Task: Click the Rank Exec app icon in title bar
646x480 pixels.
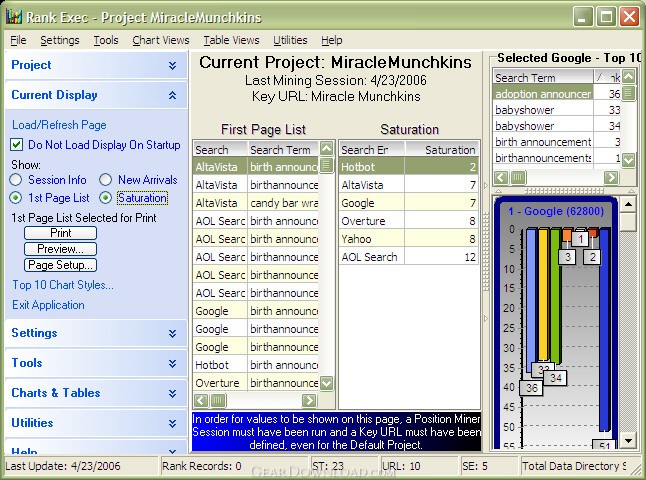Action: click(x=14, y=17)
